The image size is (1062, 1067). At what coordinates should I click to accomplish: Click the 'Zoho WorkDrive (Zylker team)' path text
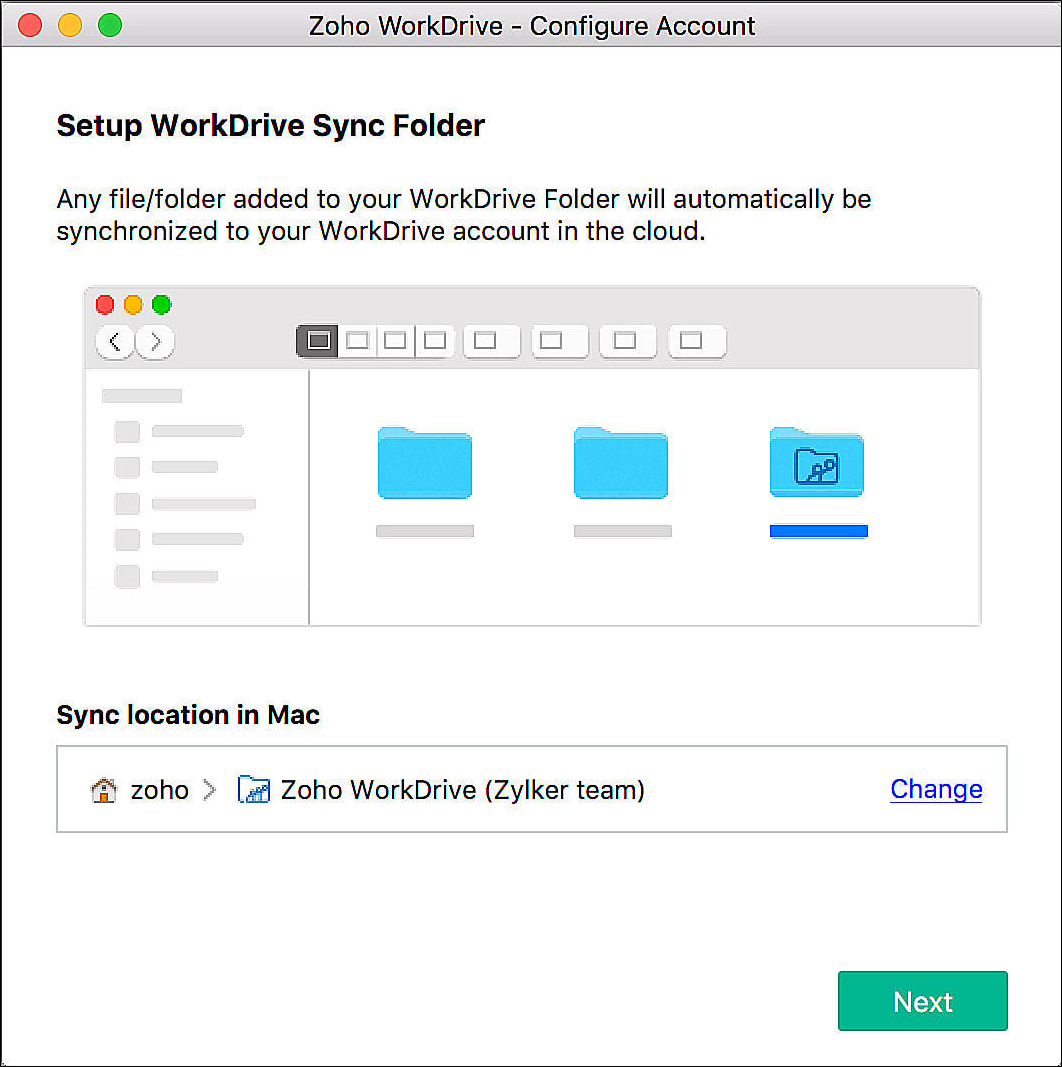pos(463,789)
